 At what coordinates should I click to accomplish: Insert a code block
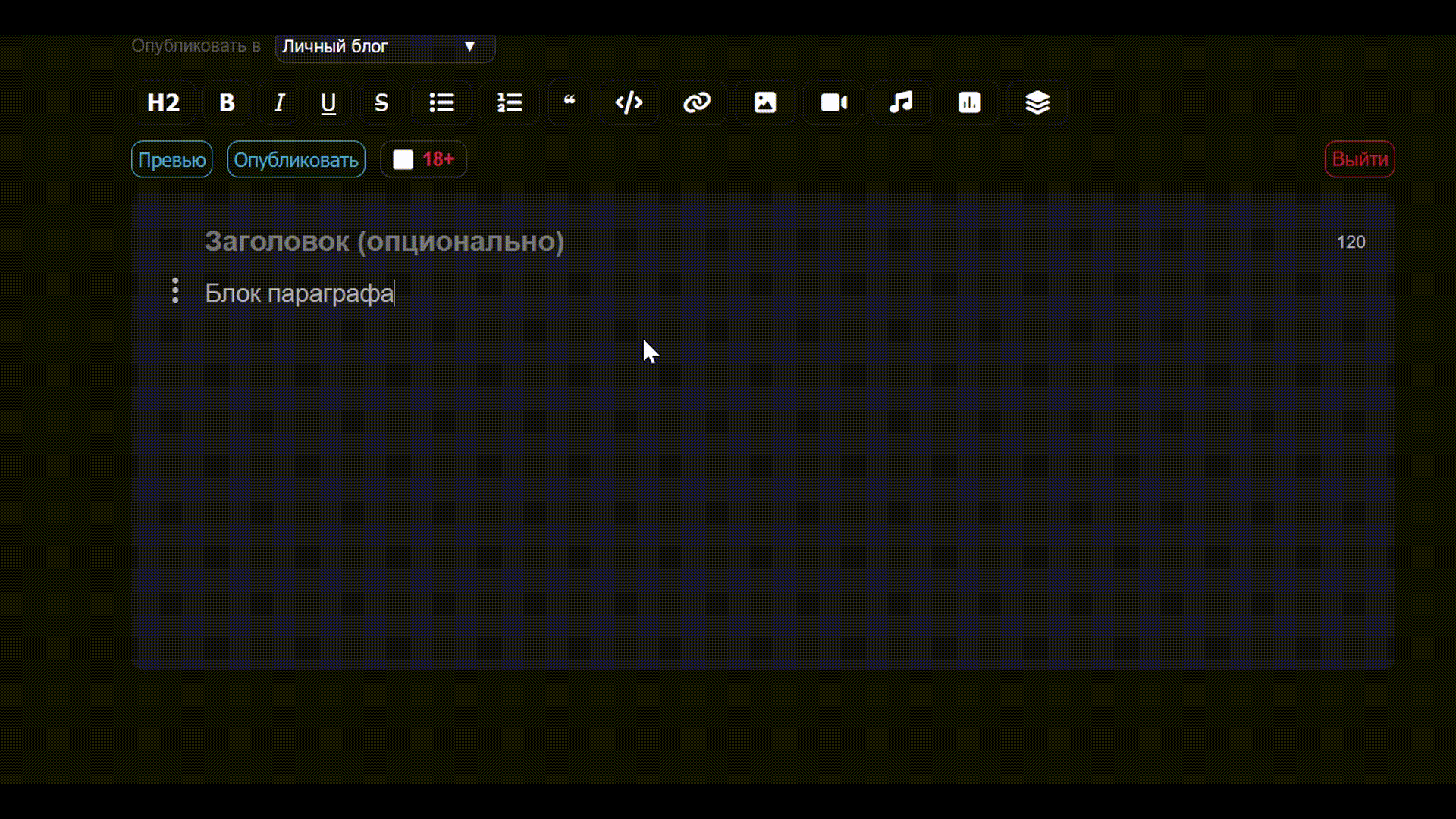[x=629, y=103]
